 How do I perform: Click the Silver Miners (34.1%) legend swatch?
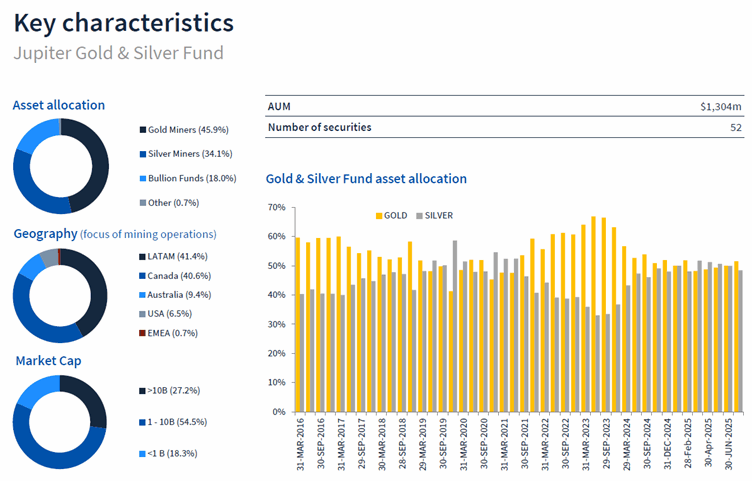(143, 154)
